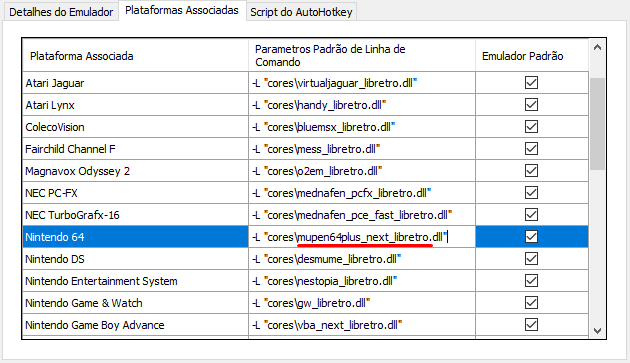Screen dimensions: 630x363
Task: Open the Script do AutoHotkey tab
Action: click(301, 12)
